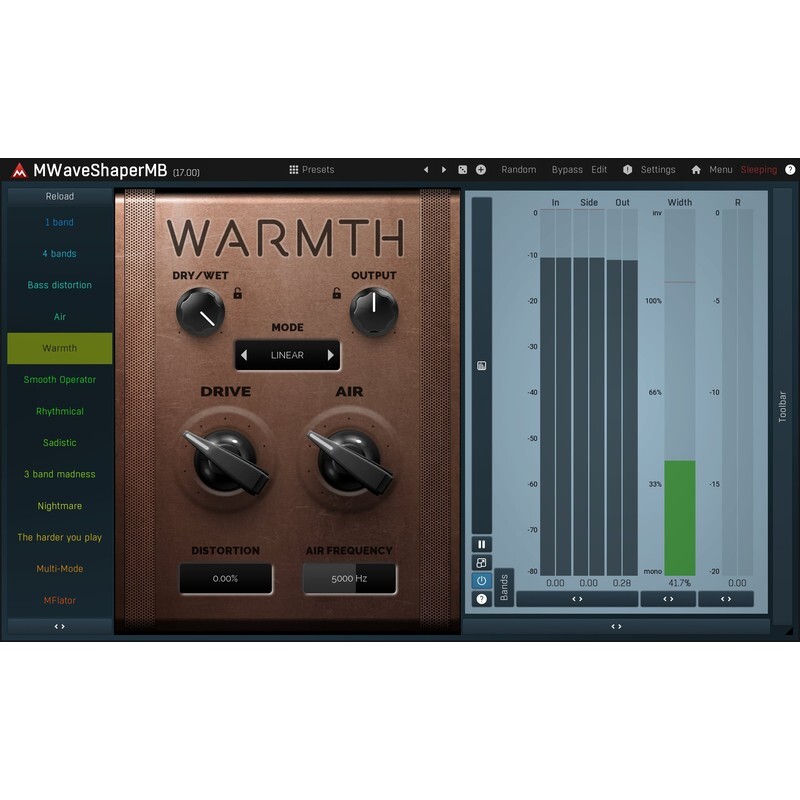Select the Air preset
Screen dimensions: 800x800
tap(60, 317)
